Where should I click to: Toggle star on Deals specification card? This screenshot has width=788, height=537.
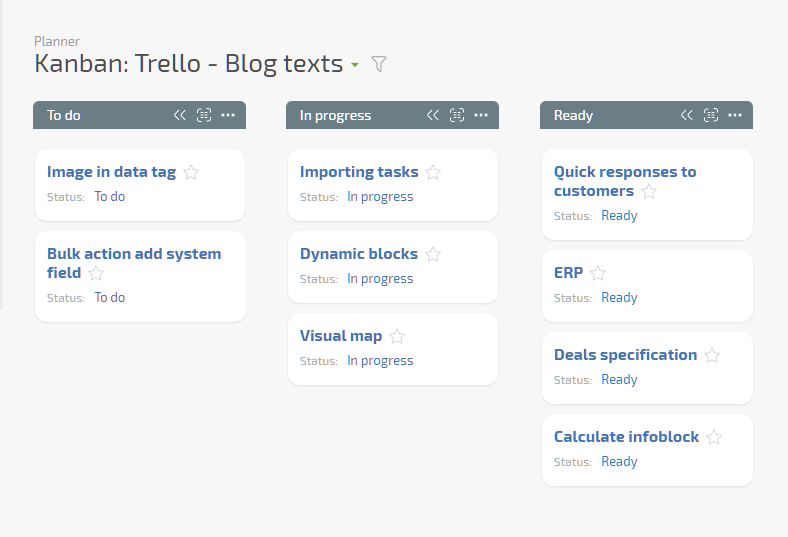(712, 355)
